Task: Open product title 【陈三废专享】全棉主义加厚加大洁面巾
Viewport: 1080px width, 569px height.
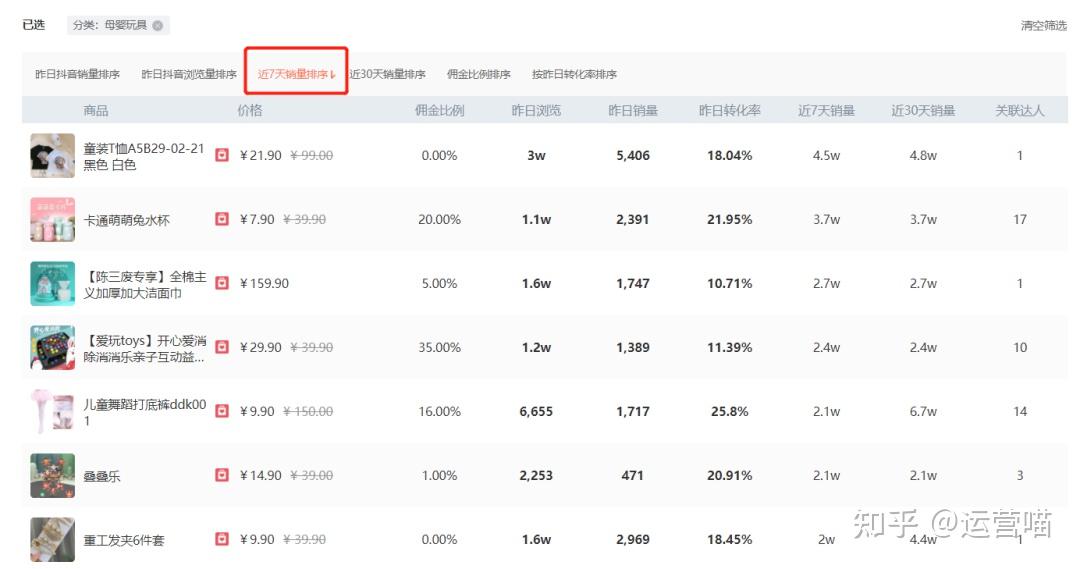Action: (145, 284)
